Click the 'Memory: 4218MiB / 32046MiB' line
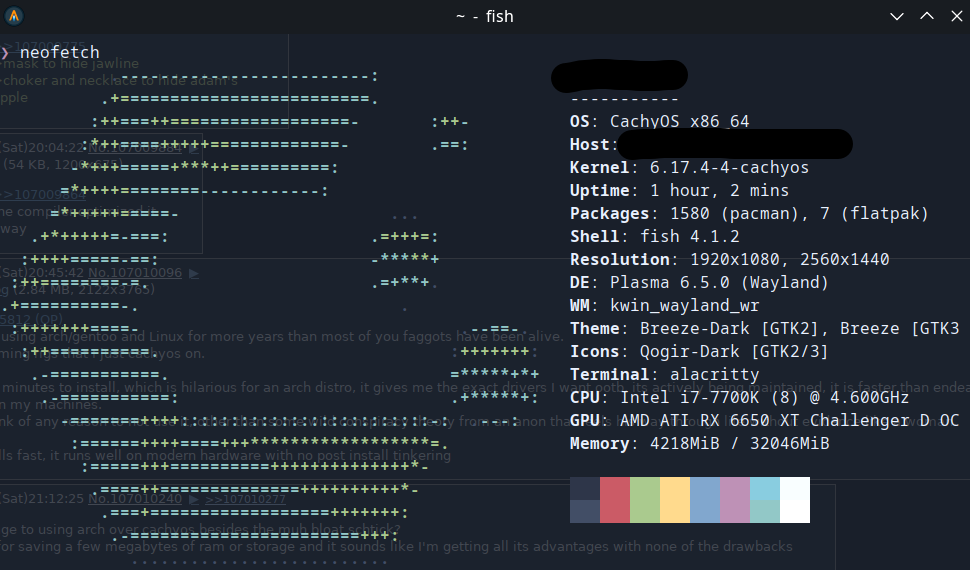970x570 pixels. point(699,443)
